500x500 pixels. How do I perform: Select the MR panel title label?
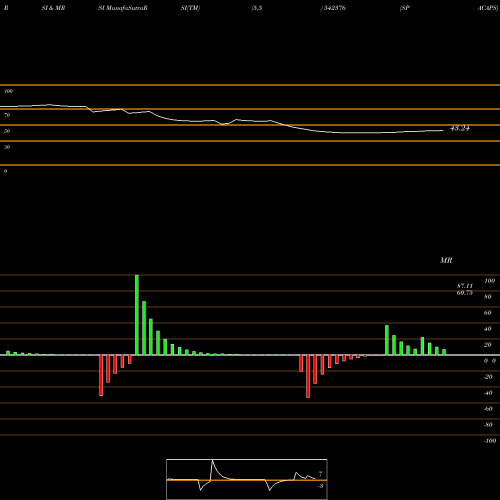(x=446, y=260)
